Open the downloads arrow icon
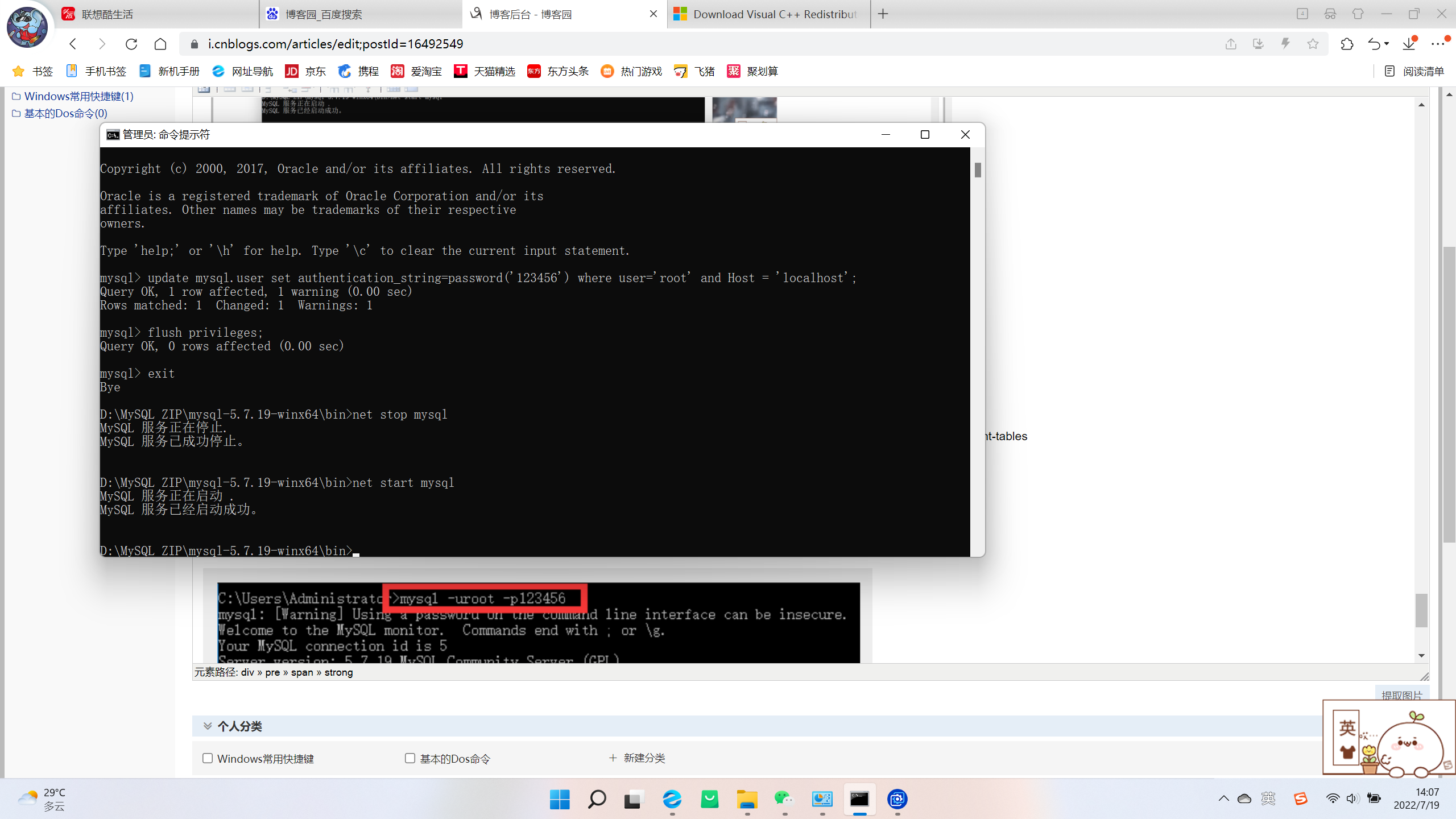This screenshot has width=1456, height=819. pyautogui.click(x=1409, y=44)
